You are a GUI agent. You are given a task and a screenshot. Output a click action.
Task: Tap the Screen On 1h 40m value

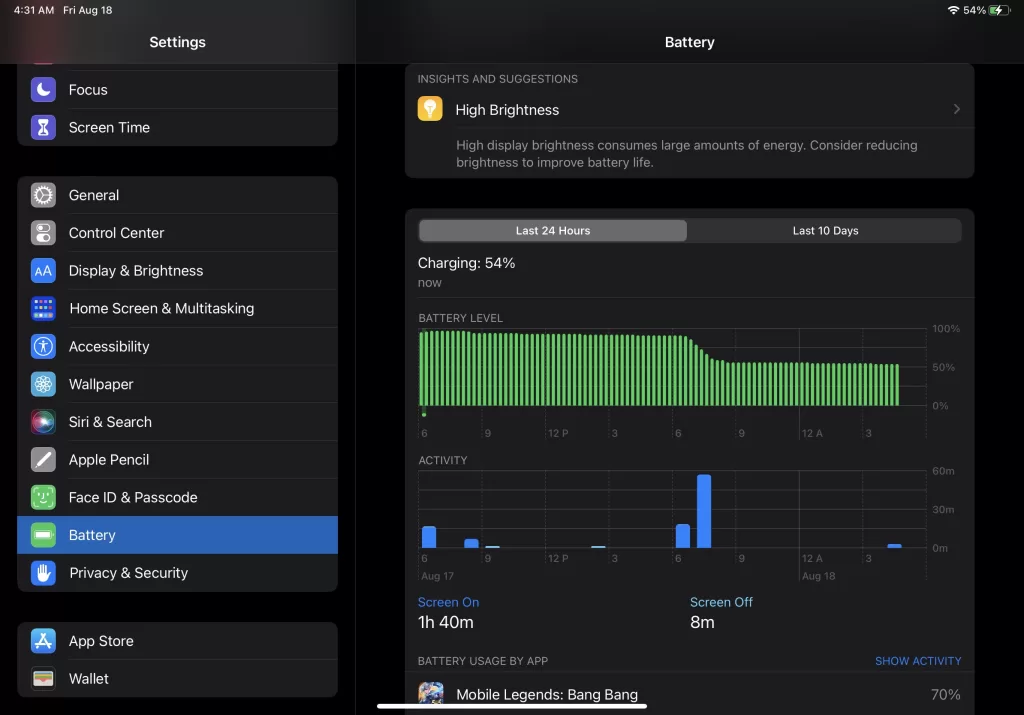click(445, 622)
